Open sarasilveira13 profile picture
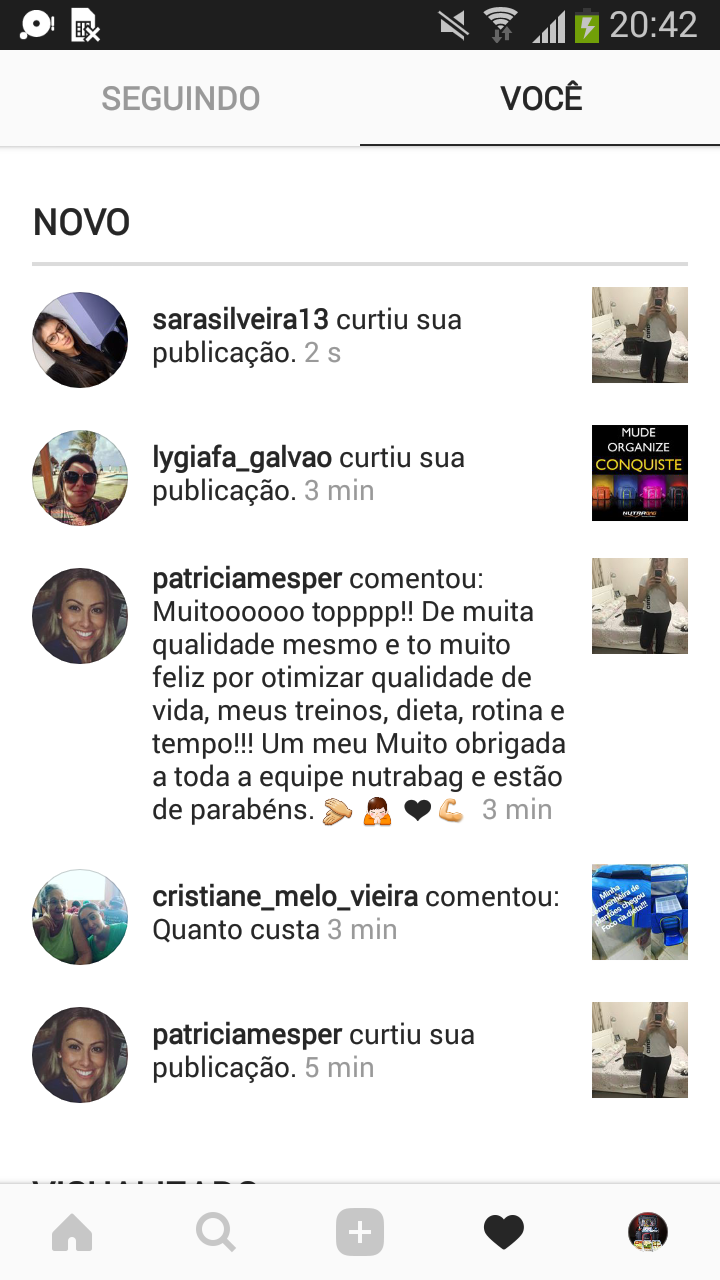This screenshot has width=720, height=1280. point(80,340)
